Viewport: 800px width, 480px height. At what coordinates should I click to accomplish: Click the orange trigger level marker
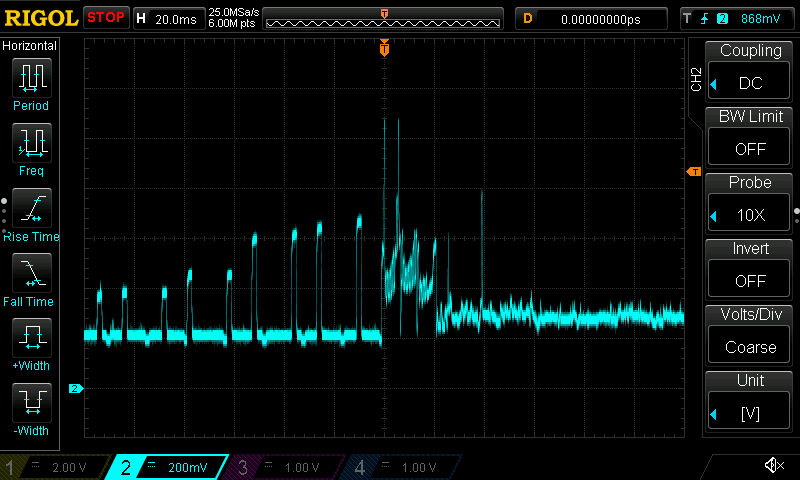pyautogui.click(x=693, y=172)
